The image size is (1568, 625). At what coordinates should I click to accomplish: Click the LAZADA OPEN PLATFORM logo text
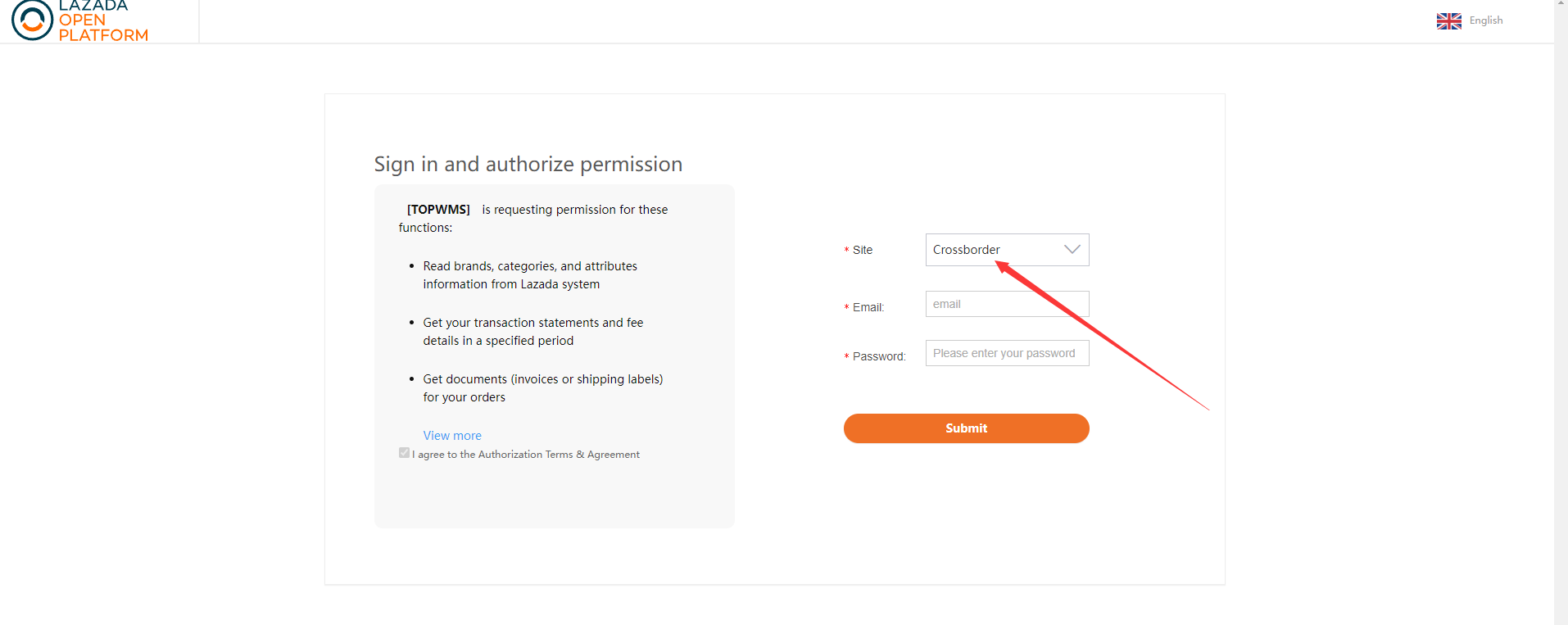(x=103, y=20)
